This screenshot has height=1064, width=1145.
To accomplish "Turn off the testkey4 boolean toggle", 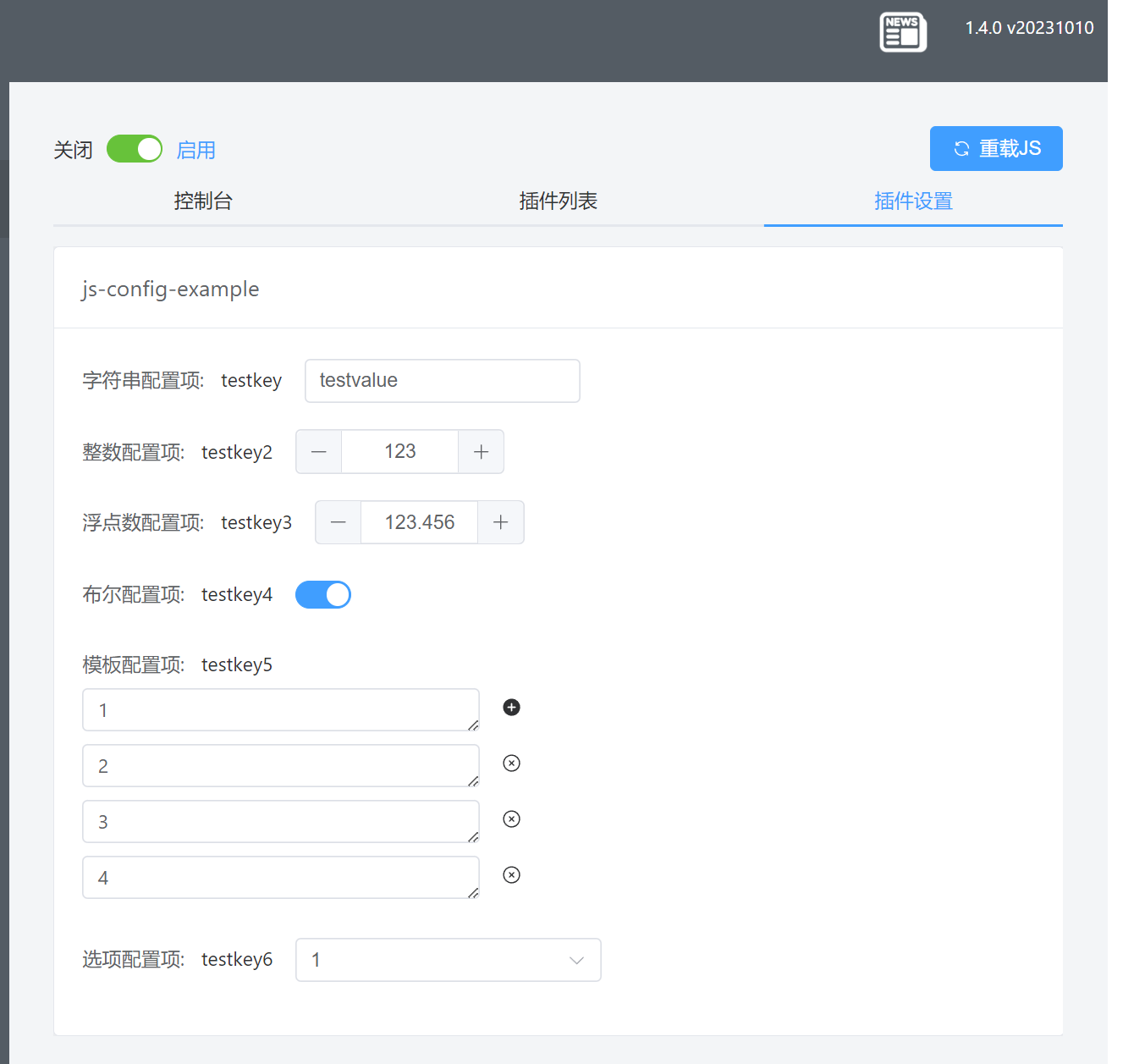I will coord(323,594).
